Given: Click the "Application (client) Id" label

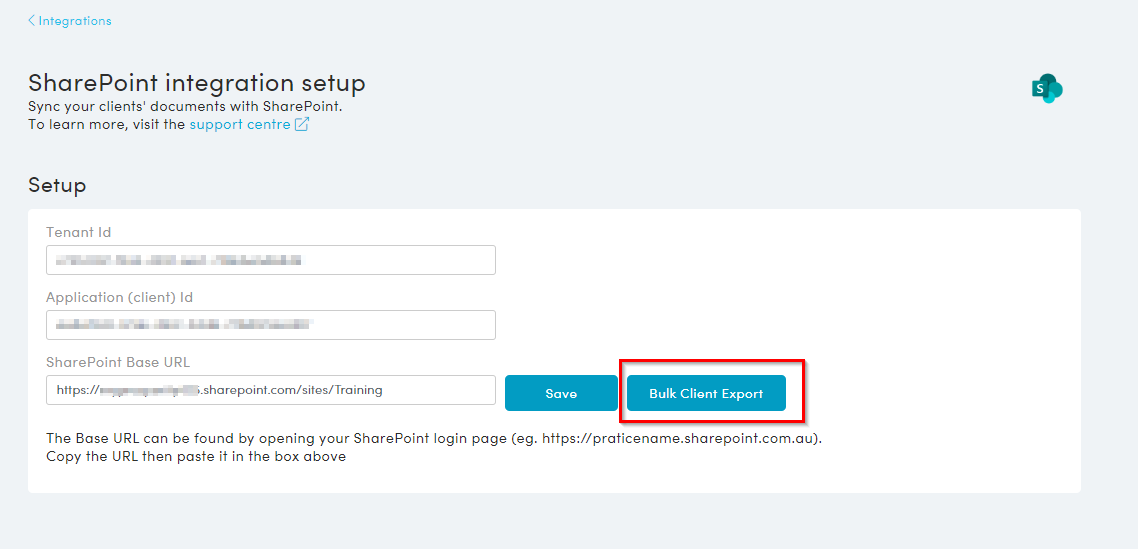Looking at the screenshot, I should (x=120, y=297).
